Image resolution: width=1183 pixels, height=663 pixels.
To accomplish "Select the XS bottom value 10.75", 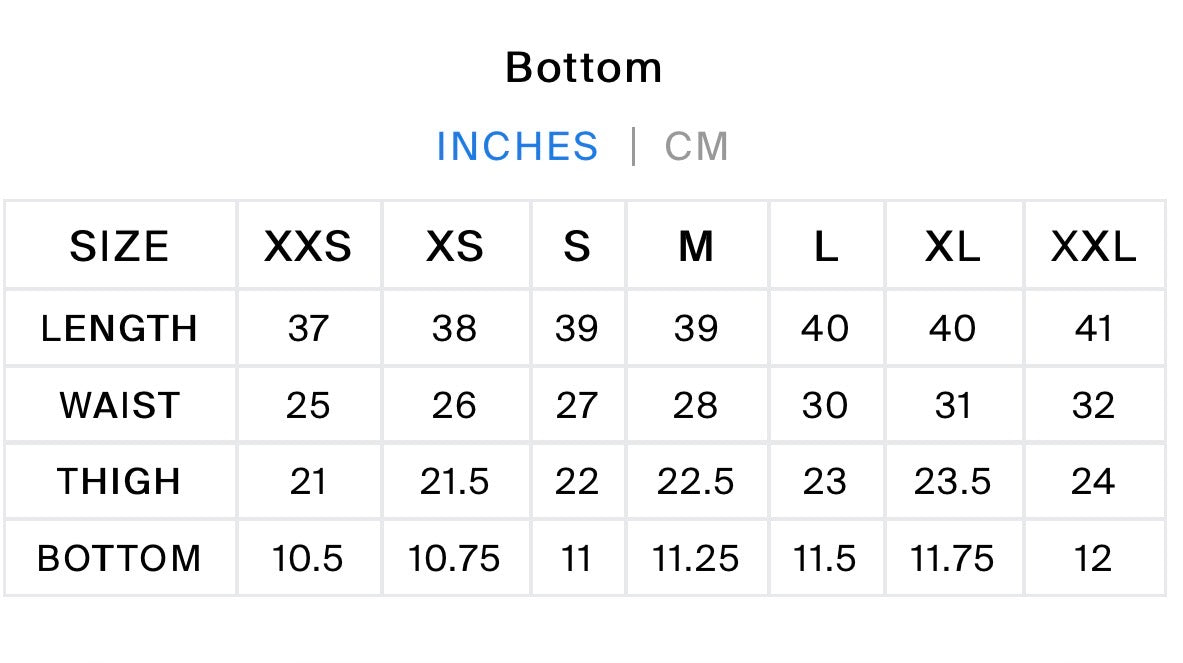I will (x=454, y=559).
